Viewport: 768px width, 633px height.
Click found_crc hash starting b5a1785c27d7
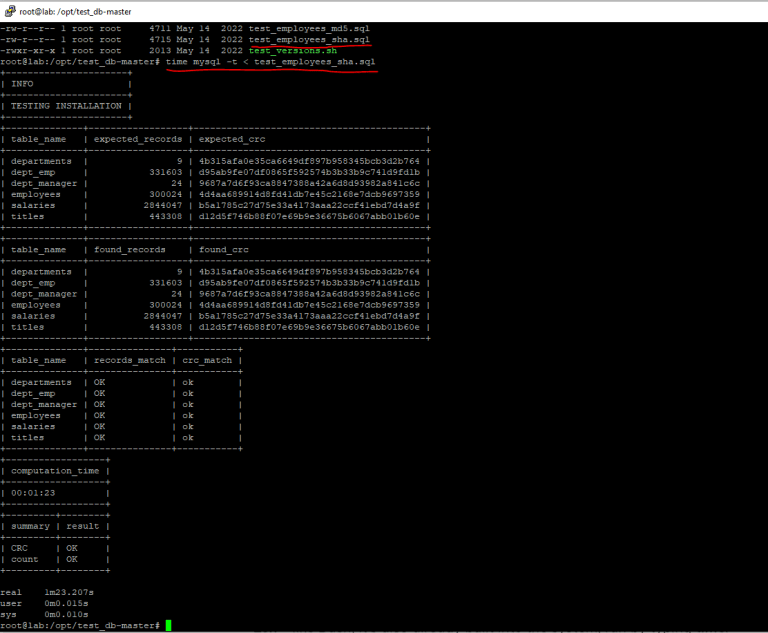tap(309, 316)
